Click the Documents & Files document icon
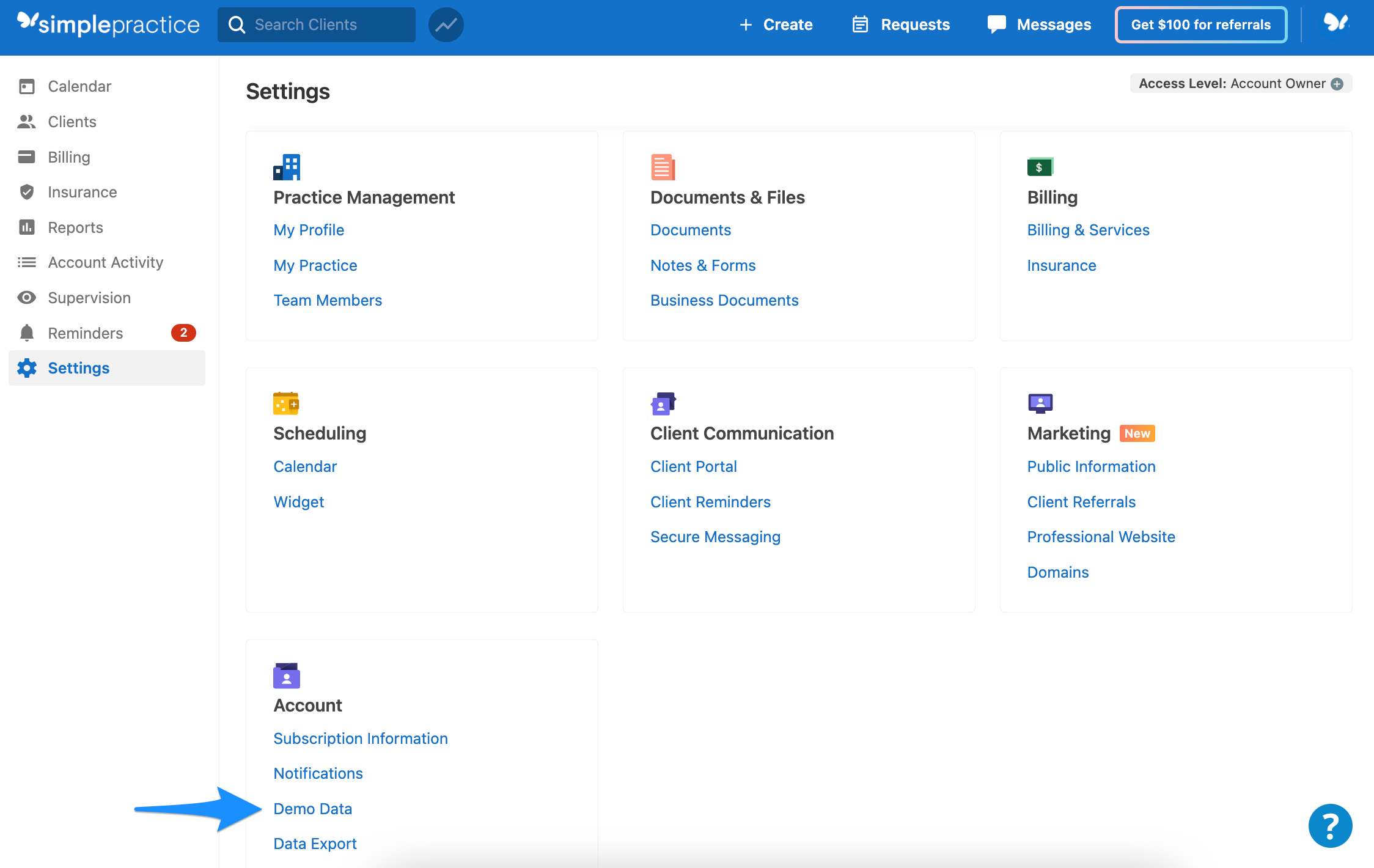Screen dimensions: 1374x868 pyautogui.click(x=663, y=166)
